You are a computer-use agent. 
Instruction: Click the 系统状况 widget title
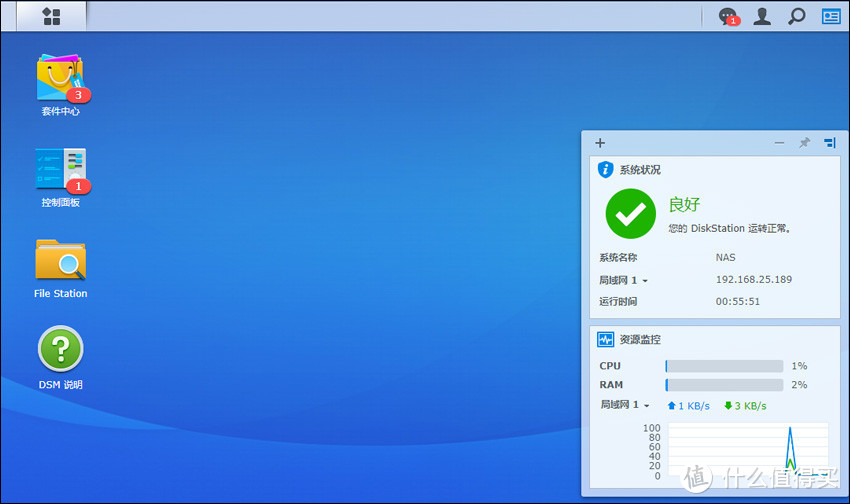tap(640, 170)
